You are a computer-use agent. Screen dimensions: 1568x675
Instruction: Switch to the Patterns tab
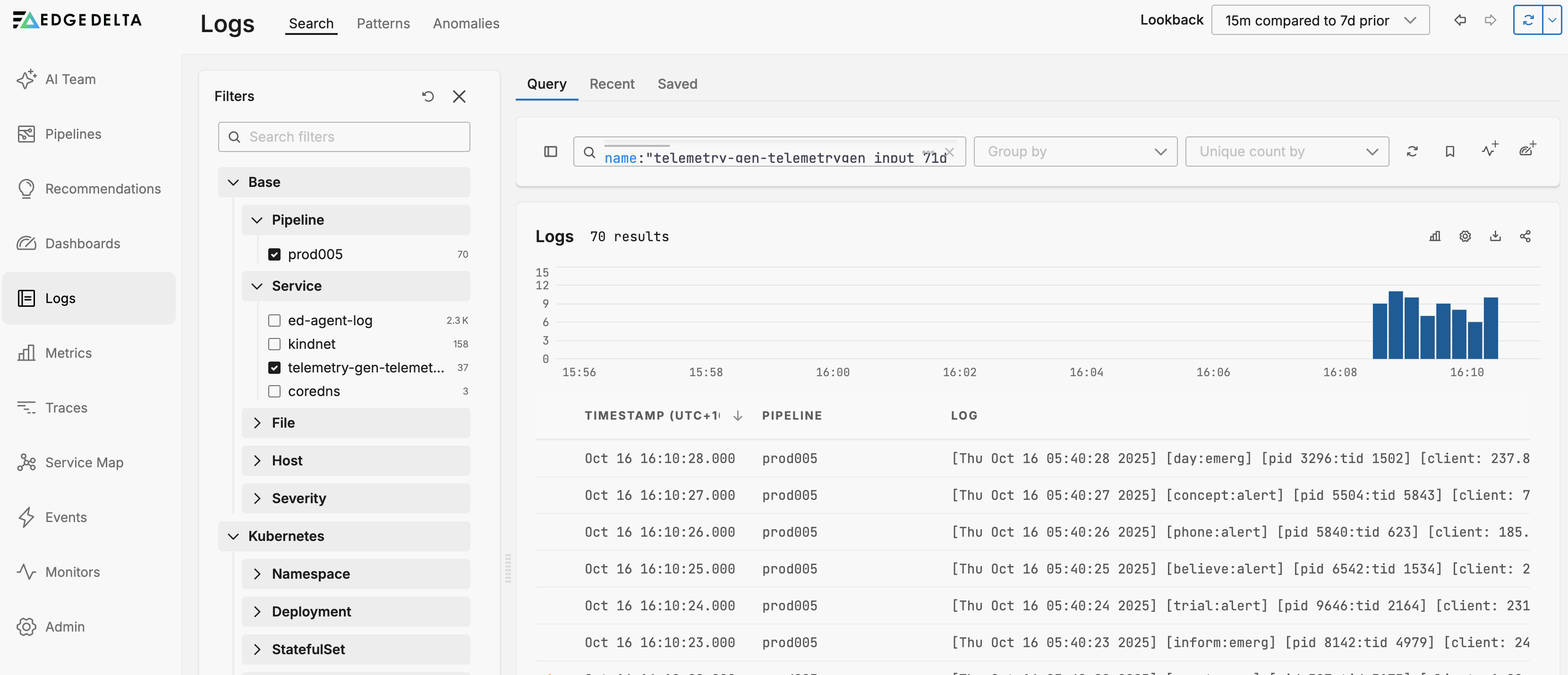[383, 23]
